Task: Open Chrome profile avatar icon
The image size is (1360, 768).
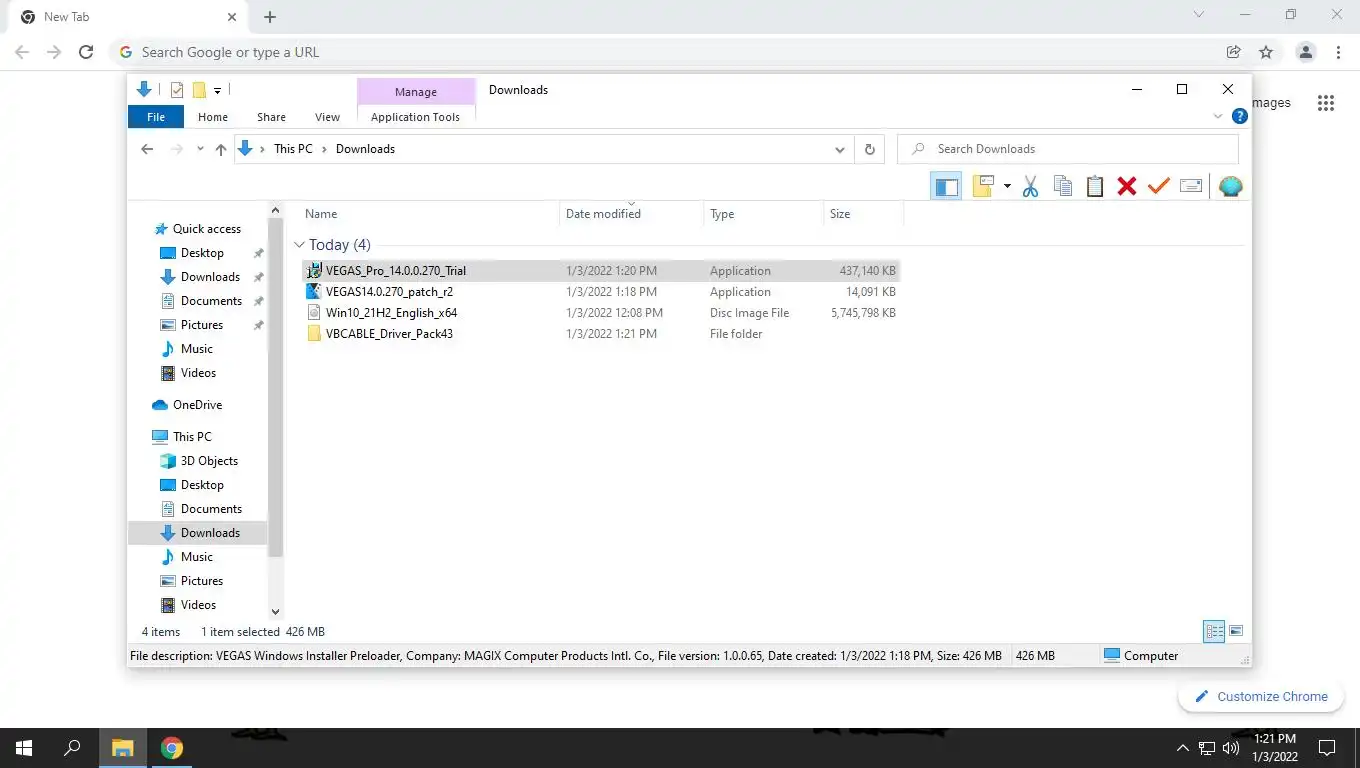Action: pos(1305,52)
